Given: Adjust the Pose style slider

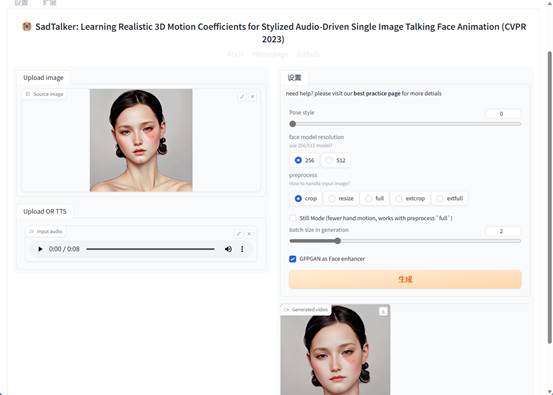Looking at the screenshot, I should coord(405,124).
